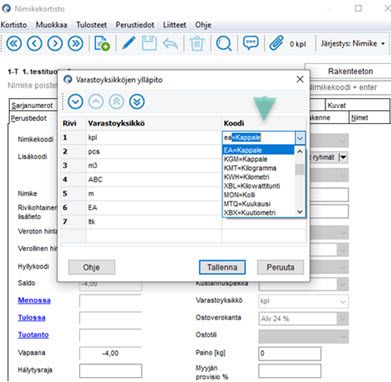Click the Myyjän provisio % field
The width and height of the screenshot is (391, 382).
coord(290,371)
